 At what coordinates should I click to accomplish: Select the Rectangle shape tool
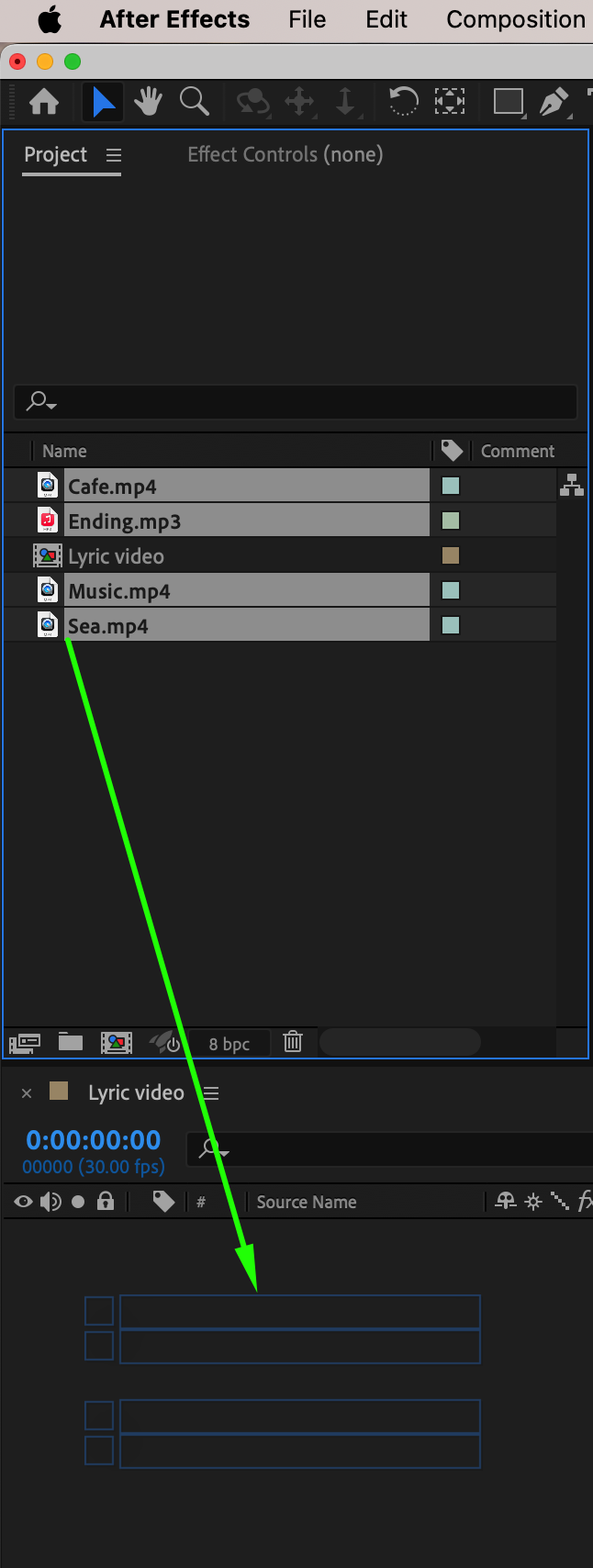tap(508, 101)
